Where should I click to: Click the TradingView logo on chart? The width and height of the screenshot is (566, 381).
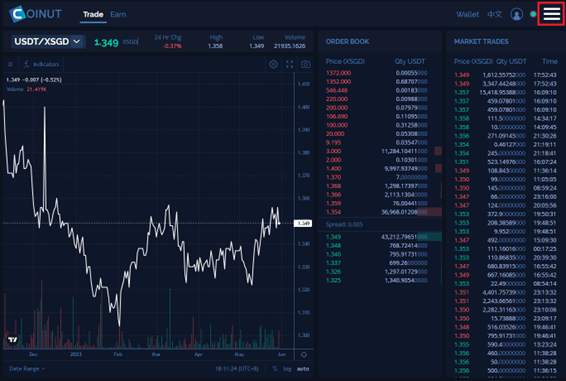13,339
